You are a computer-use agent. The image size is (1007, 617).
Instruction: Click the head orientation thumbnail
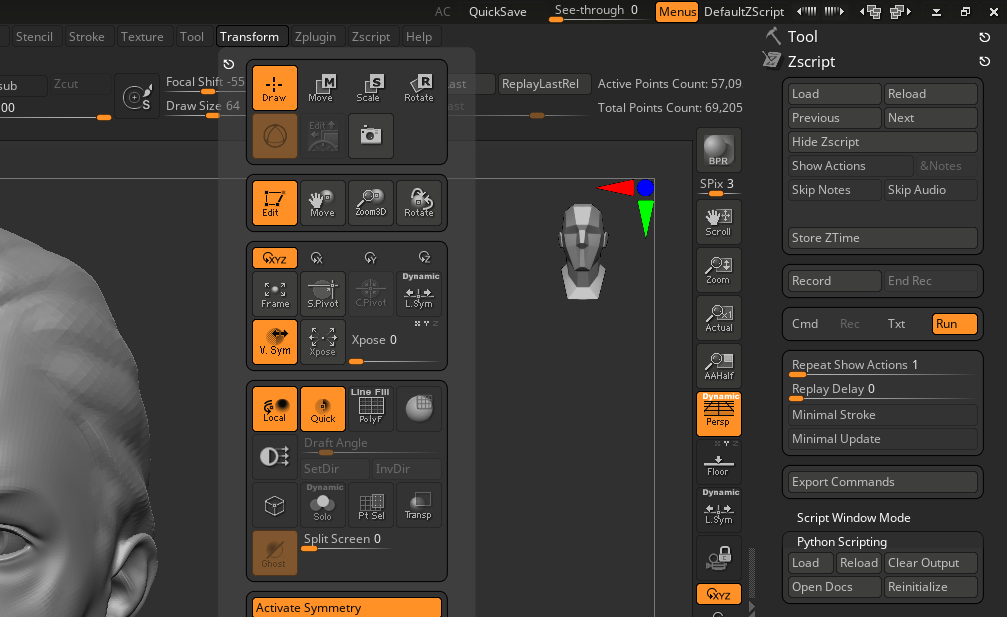[582, 252]
